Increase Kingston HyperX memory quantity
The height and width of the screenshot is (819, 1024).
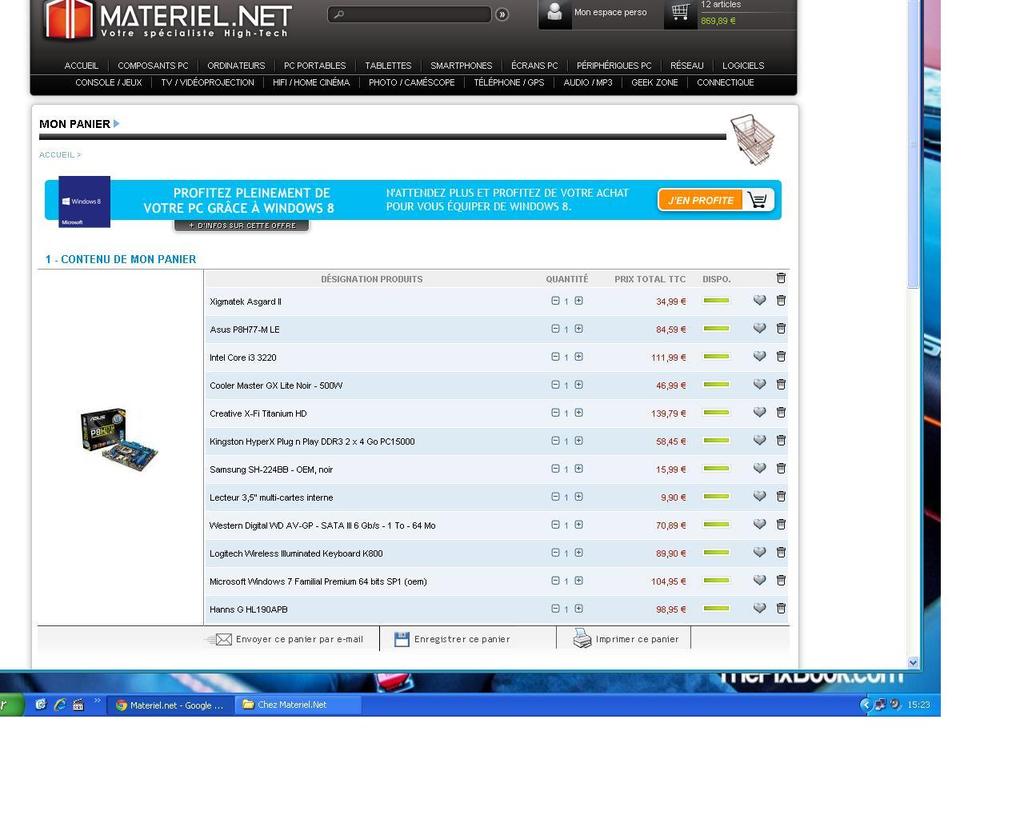tap(579, 441)
